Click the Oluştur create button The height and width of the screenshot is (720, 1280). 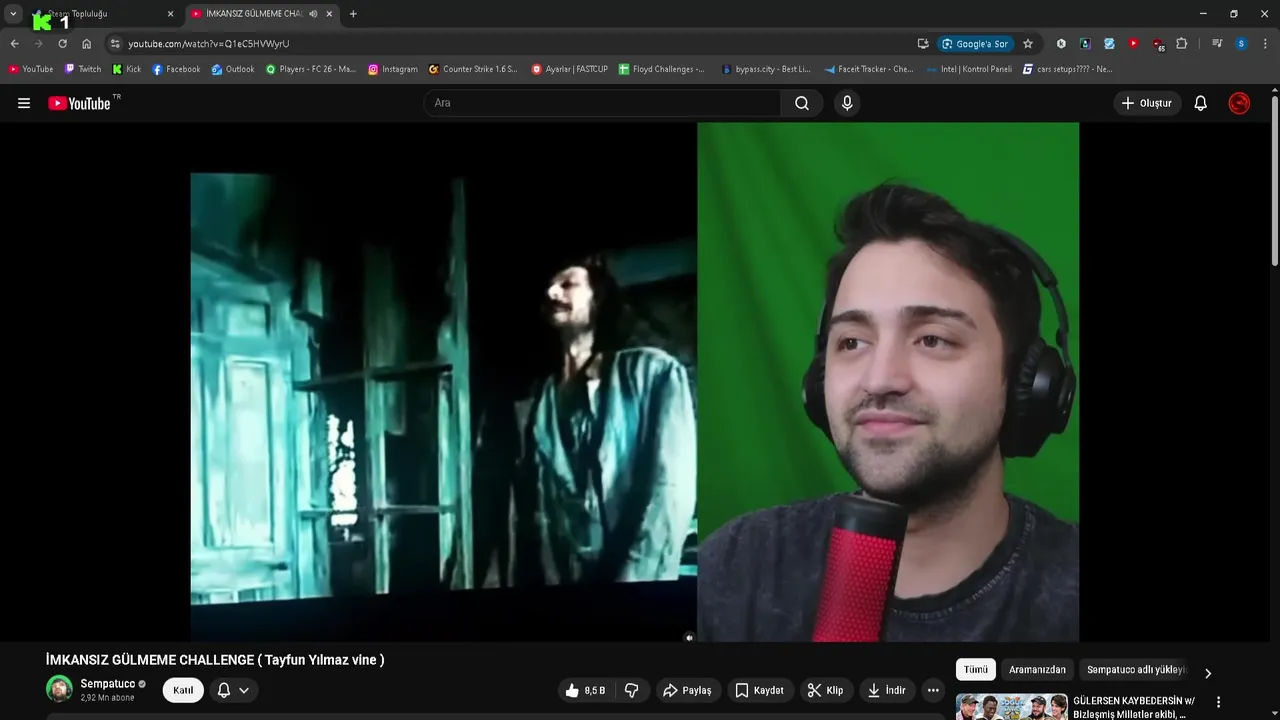(1147, 103)
